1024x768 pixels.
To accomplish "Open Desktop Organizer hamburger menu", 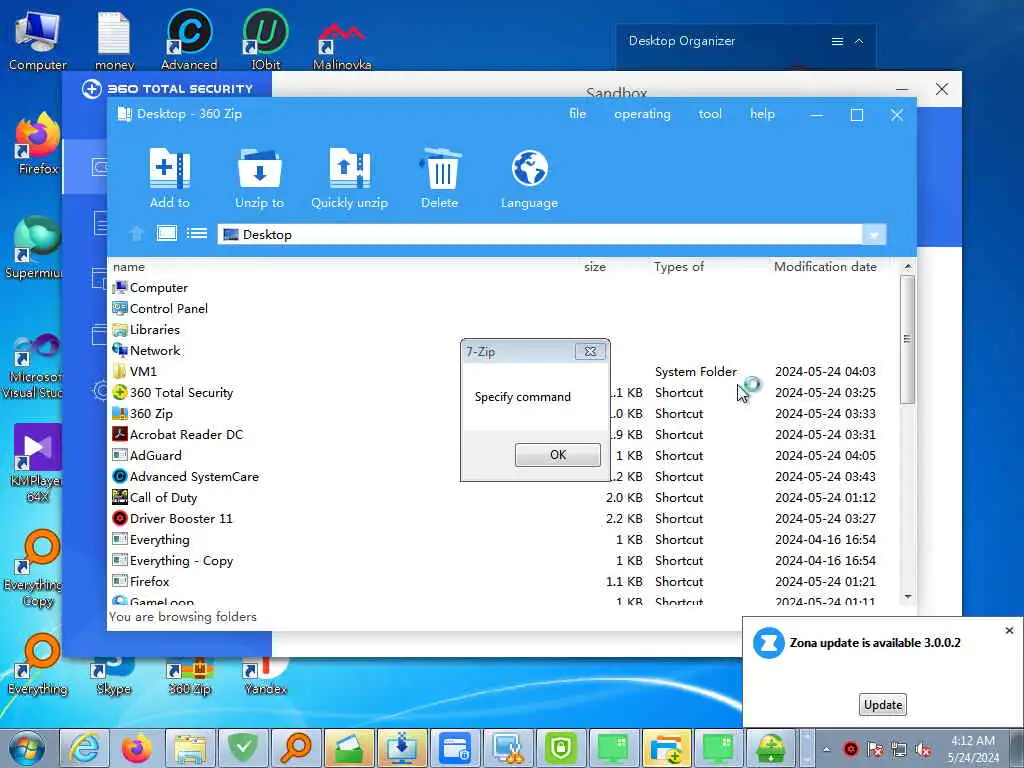I will point(837,41).
